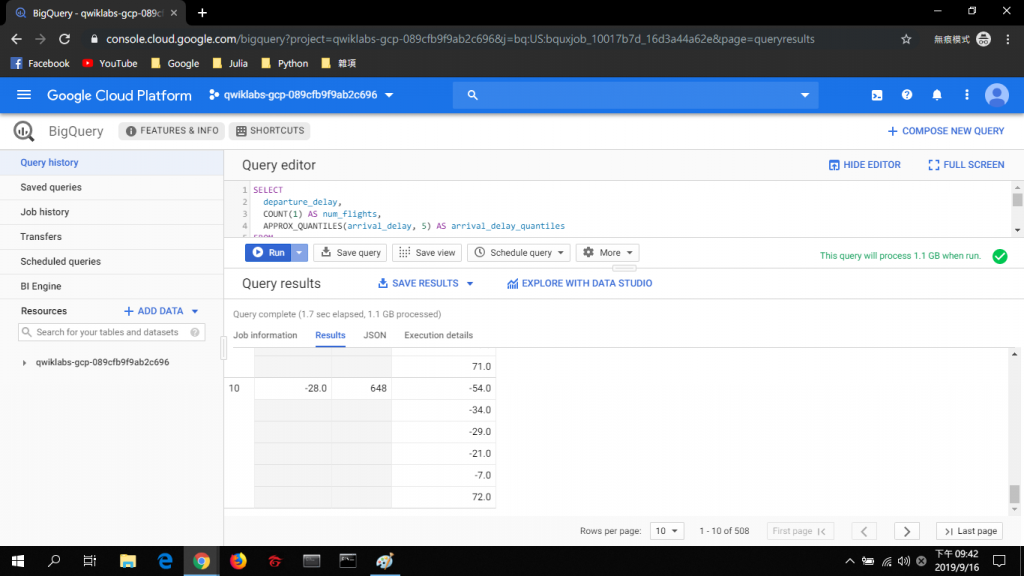The width and height of the screenshot is (1024, 576).
Task: Open Schedule query dropdown
Action: tap(519, 253)
